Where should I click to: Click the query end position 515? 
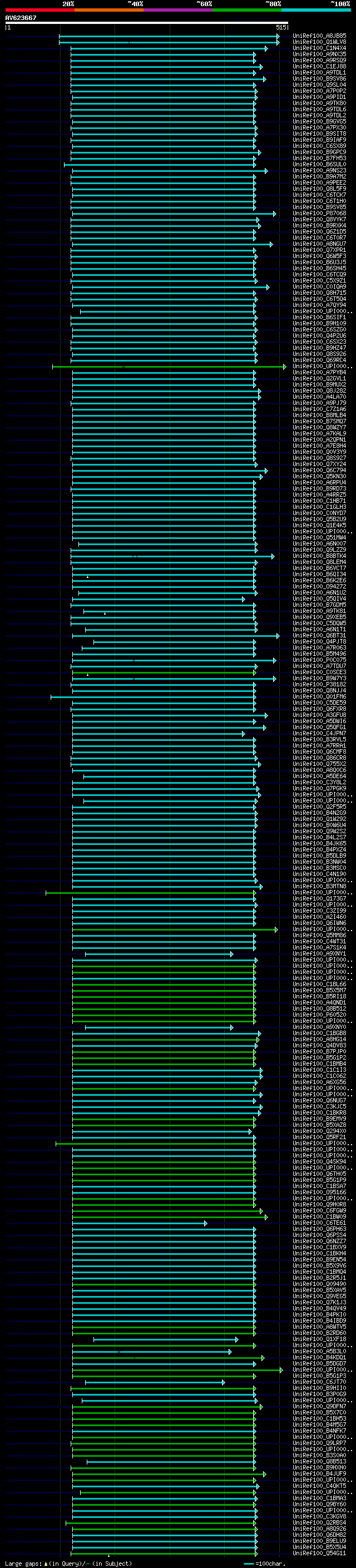click(x=280, y=27)
